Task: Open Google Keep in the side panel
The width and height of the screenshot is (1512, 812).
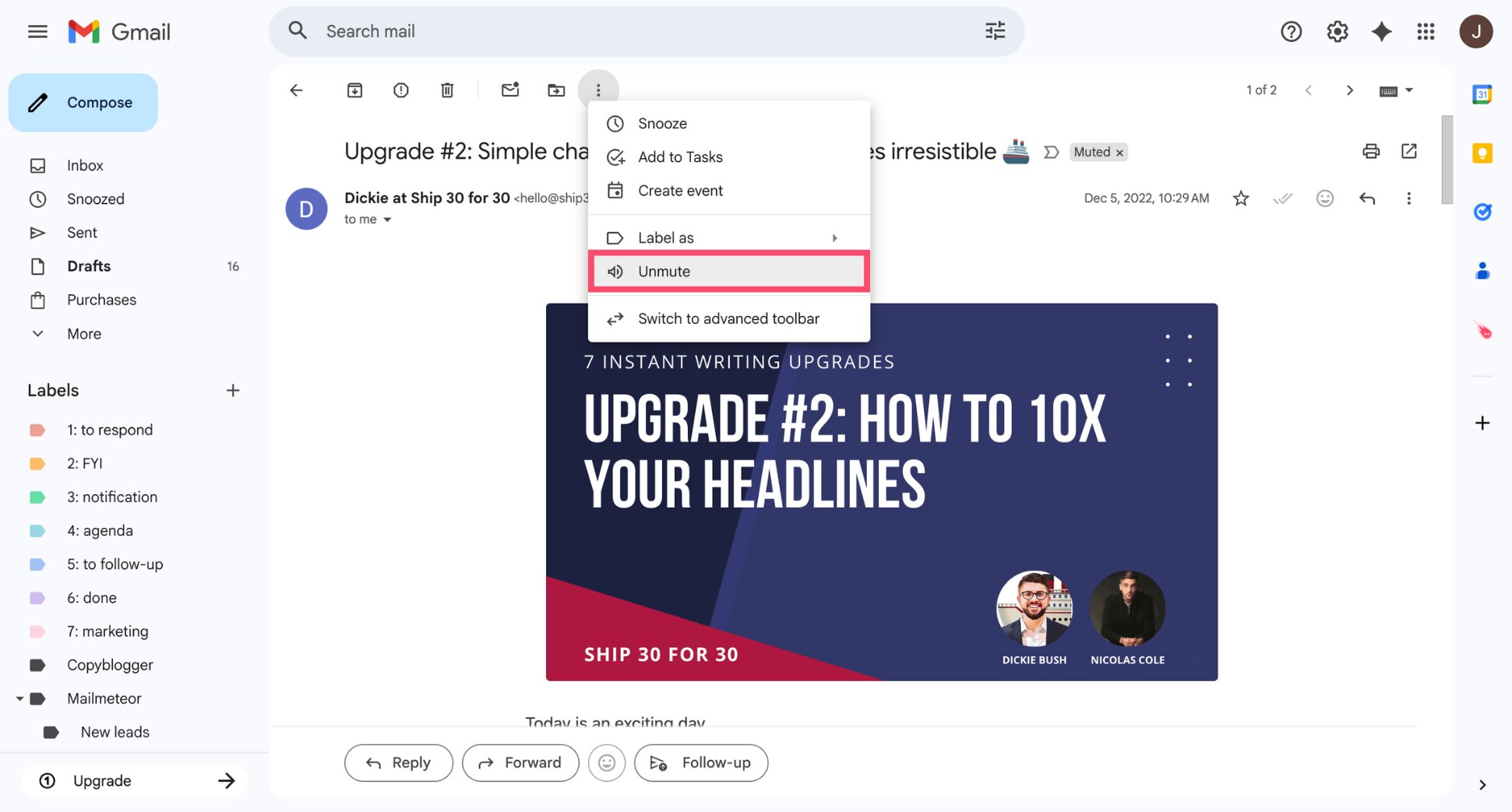Action: [1481, 153]
